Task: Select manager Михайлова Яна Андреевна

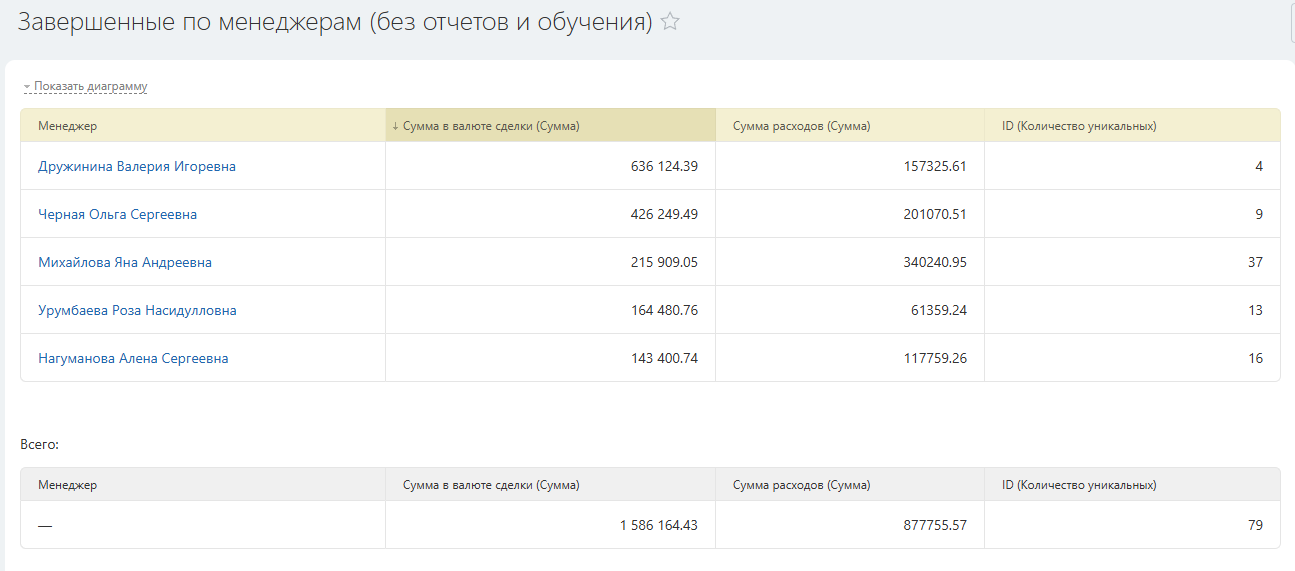Action: coord(125,262)
